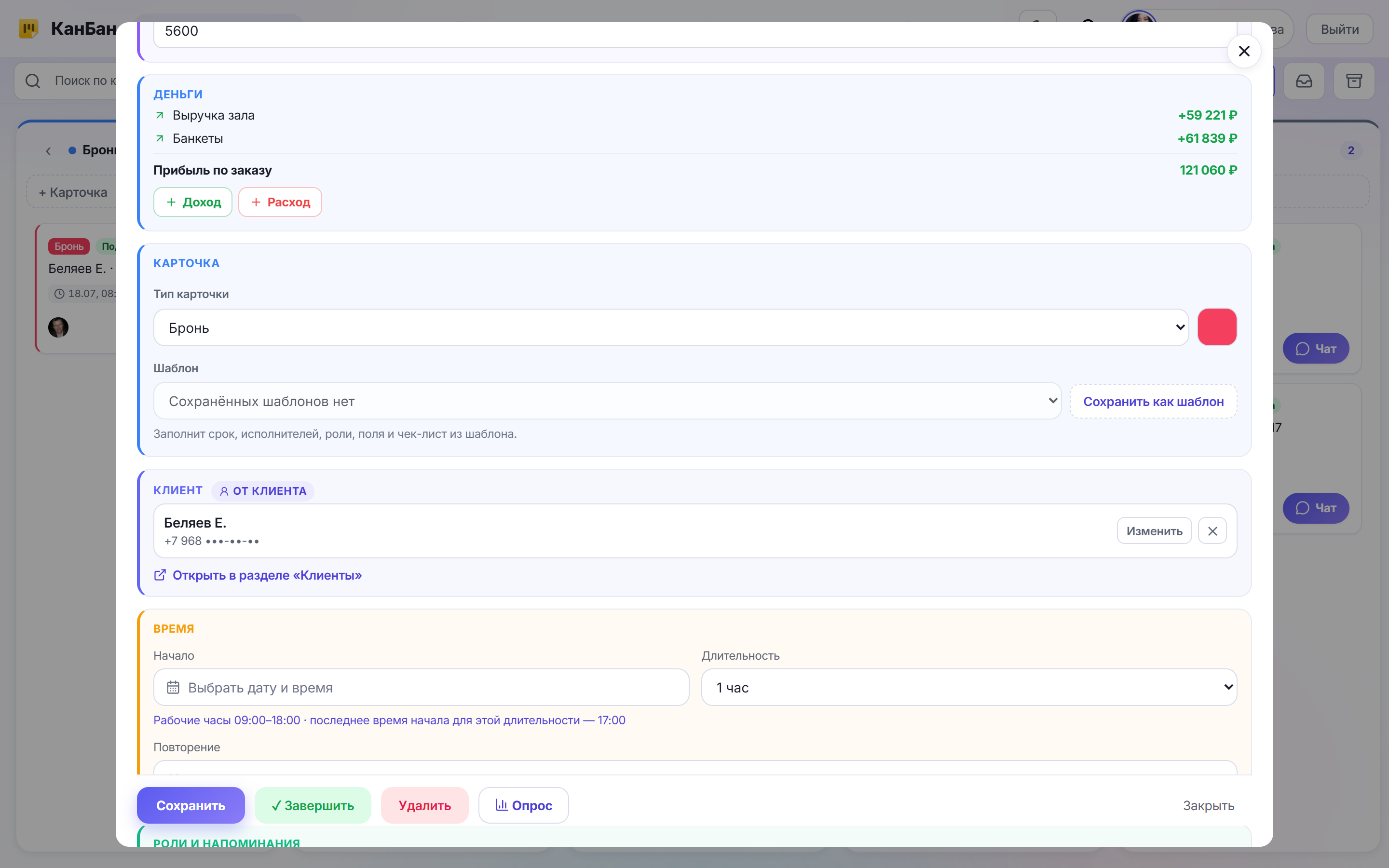
Task: Open the Тип карточки dropdown showing Бронь
Action: click(x=671, y=328)
